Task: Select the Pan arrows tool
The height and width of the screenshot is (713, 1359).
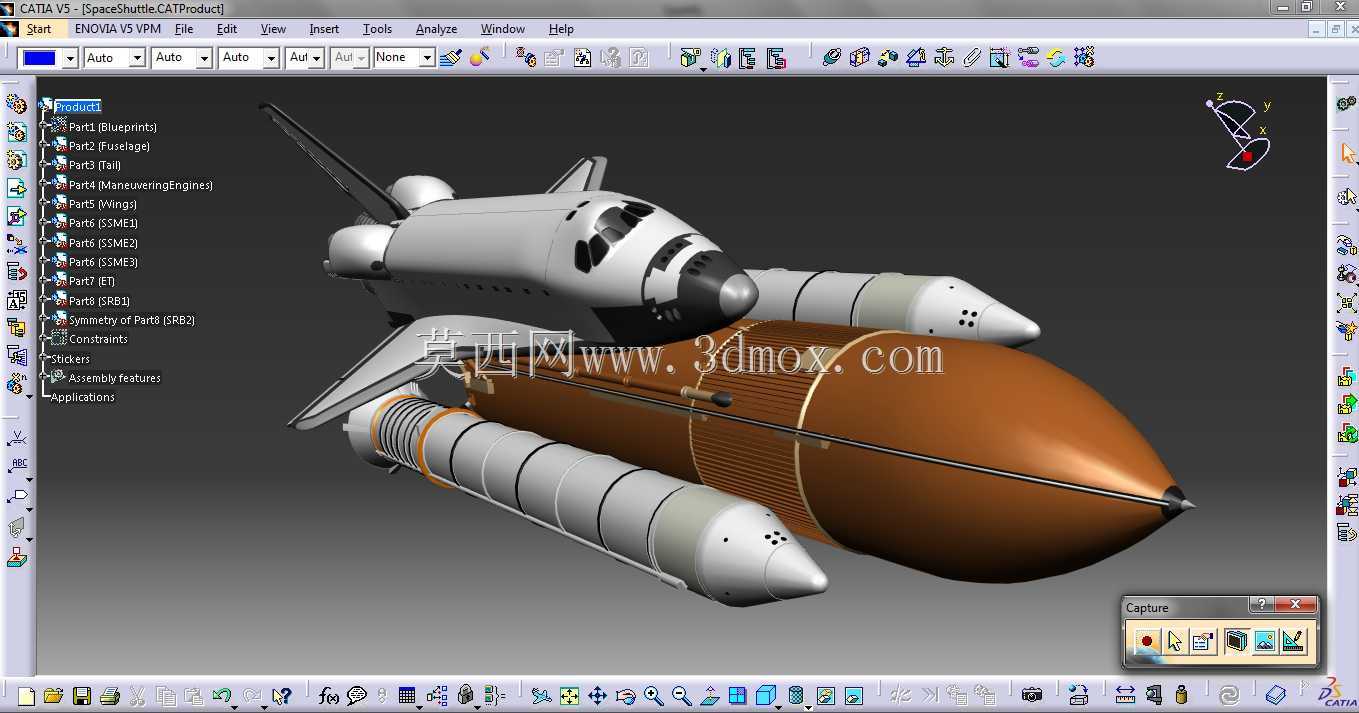Action: [597, 695]
